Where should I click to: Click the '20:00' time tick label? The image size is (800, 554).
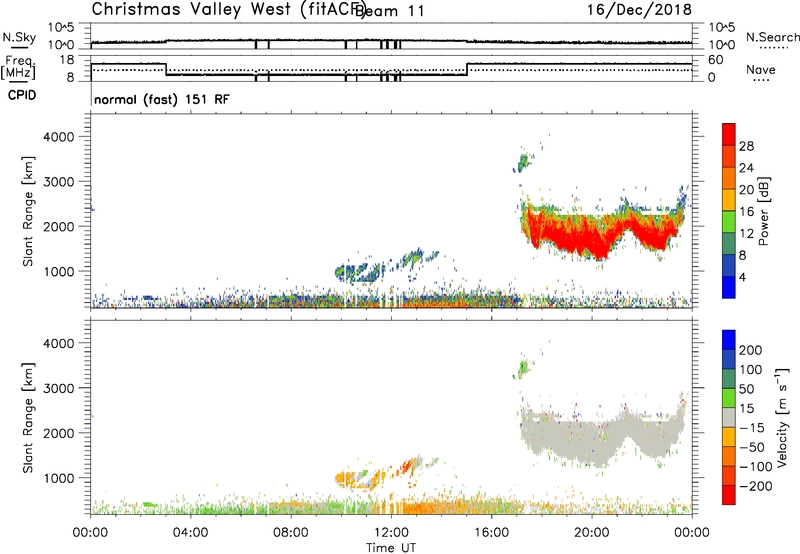coord(592,533)
